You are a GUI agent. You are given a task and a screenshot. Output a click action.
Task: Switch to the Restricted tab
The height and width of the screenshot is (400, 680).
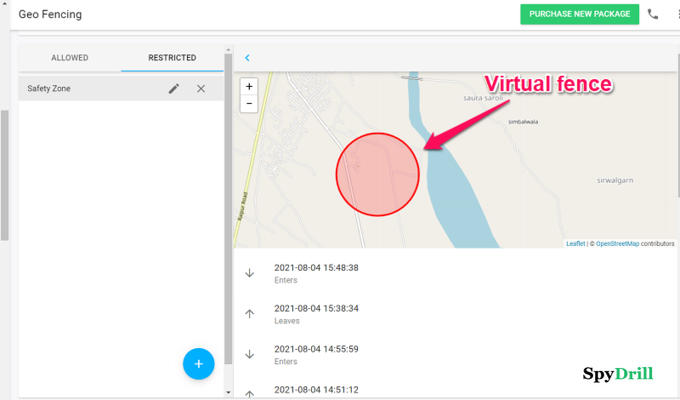tap(172, 58)
